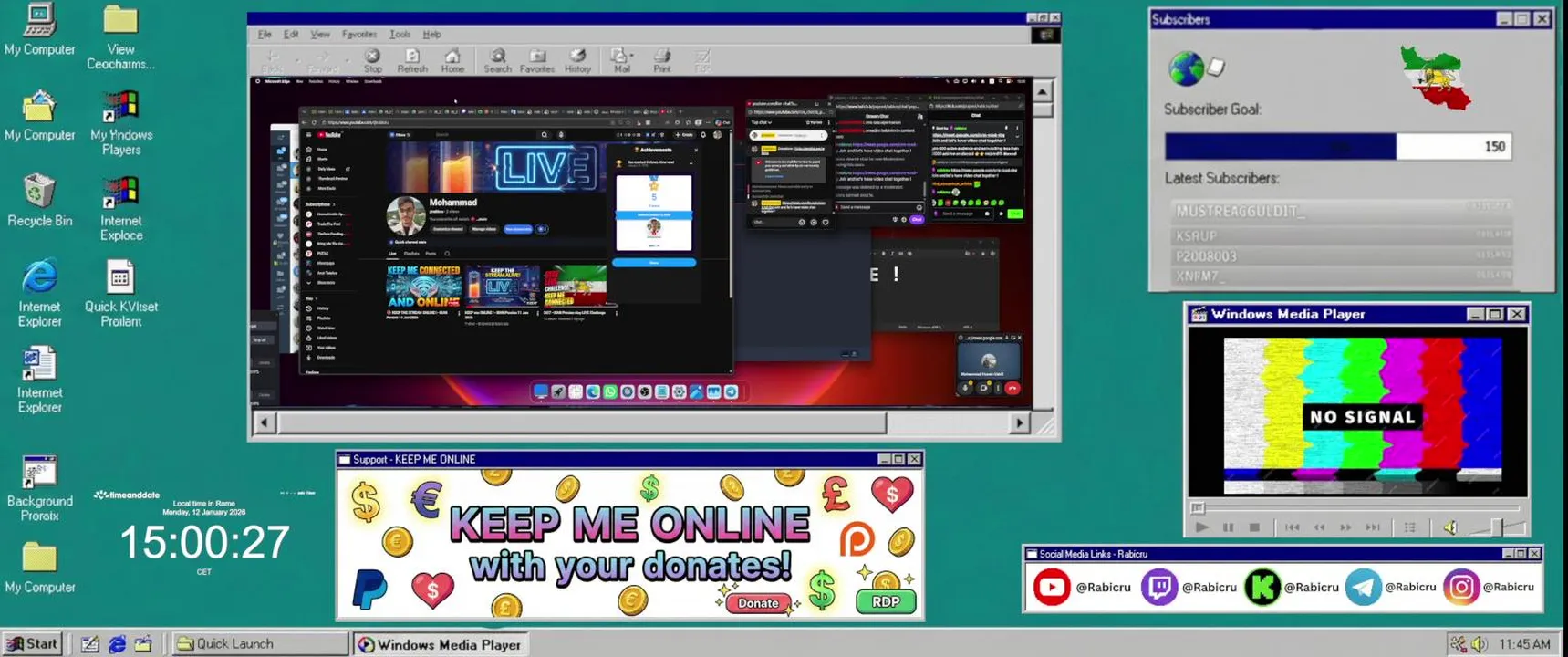This screenshot has width=1568, height=657.
Task: Click the globe icon in Subscribers window
Action: (1186, 68)
